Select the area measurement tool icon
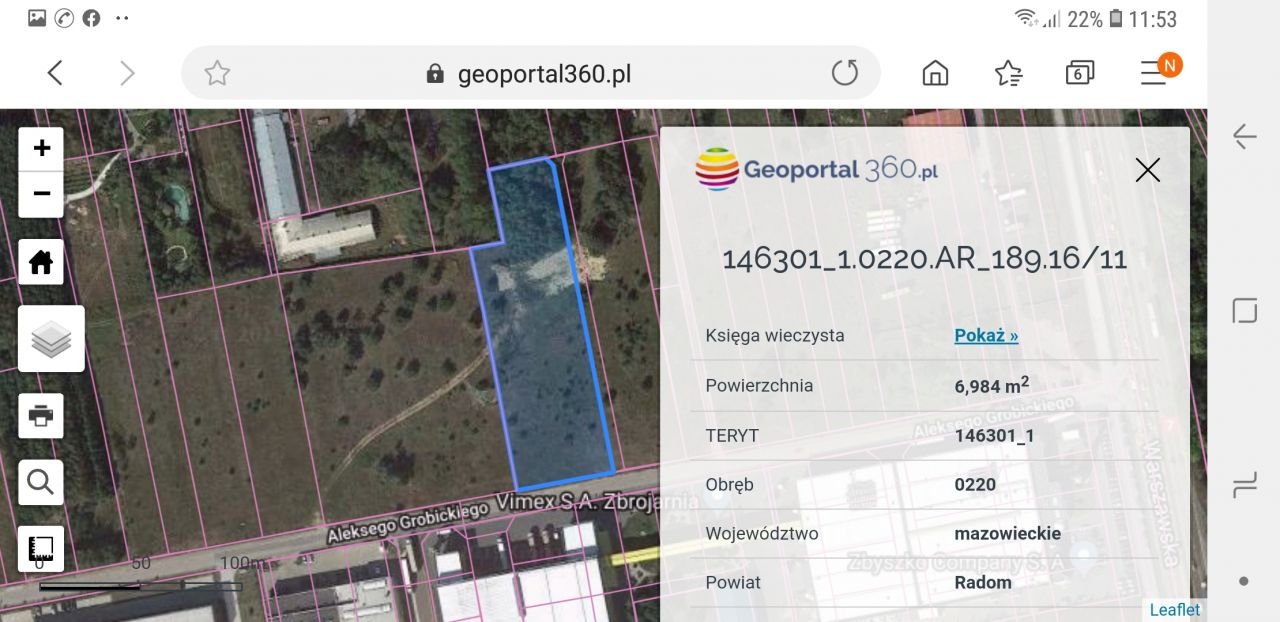1280x622 pixels. point(40,548)
